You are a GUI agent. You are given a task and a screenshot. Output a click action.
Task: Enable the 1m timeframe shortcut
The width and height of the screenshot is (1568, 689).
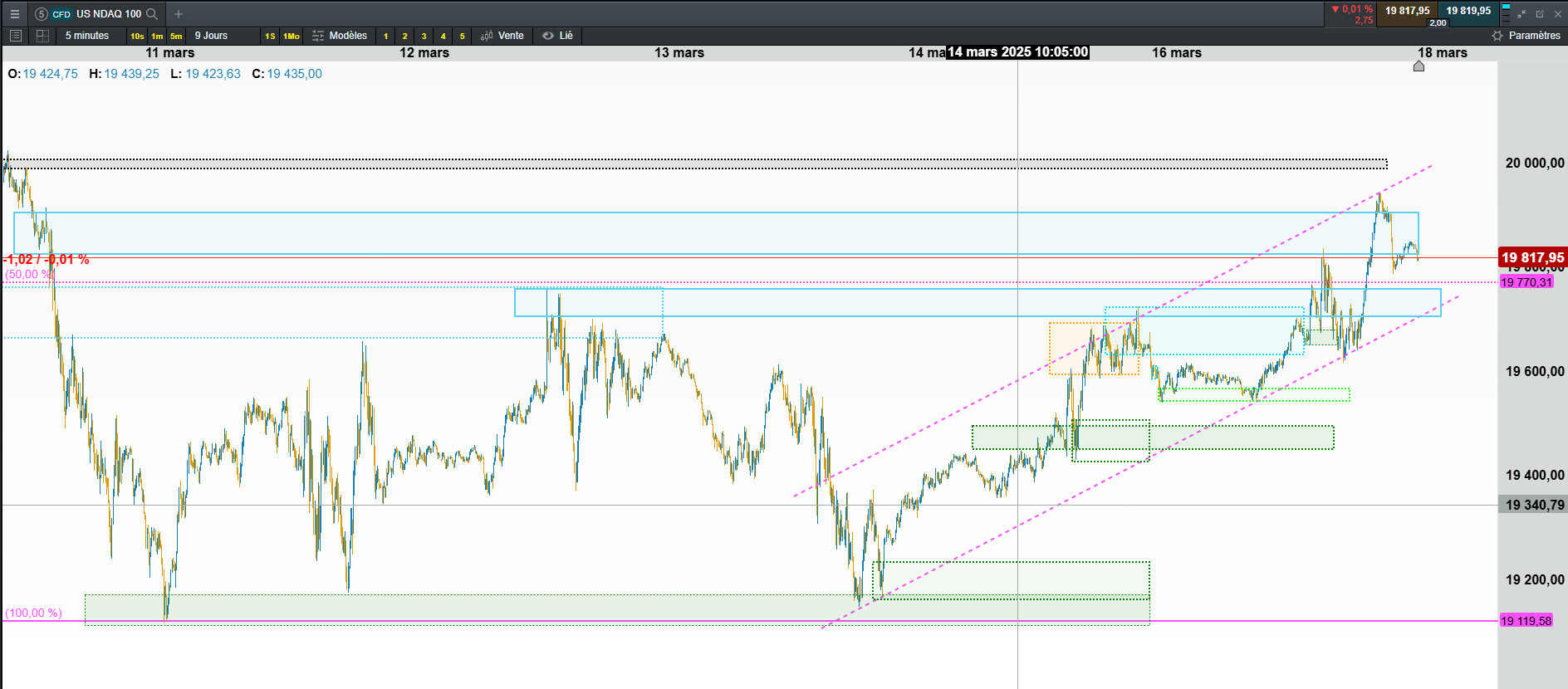point(157,36)
